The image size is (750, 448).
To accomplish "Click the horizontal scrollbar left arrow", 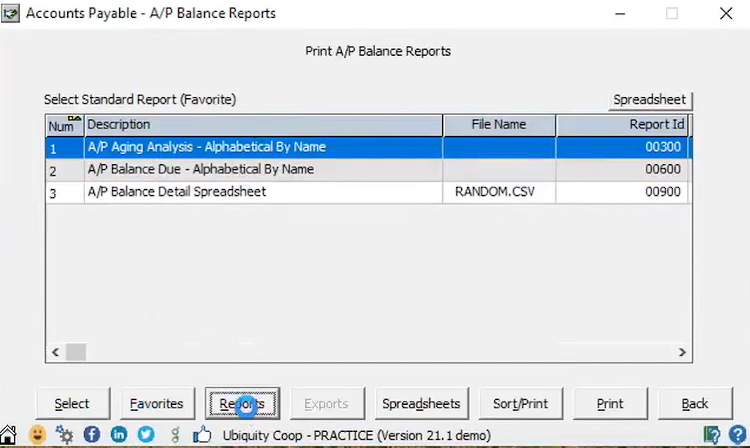I will (55, 352).
